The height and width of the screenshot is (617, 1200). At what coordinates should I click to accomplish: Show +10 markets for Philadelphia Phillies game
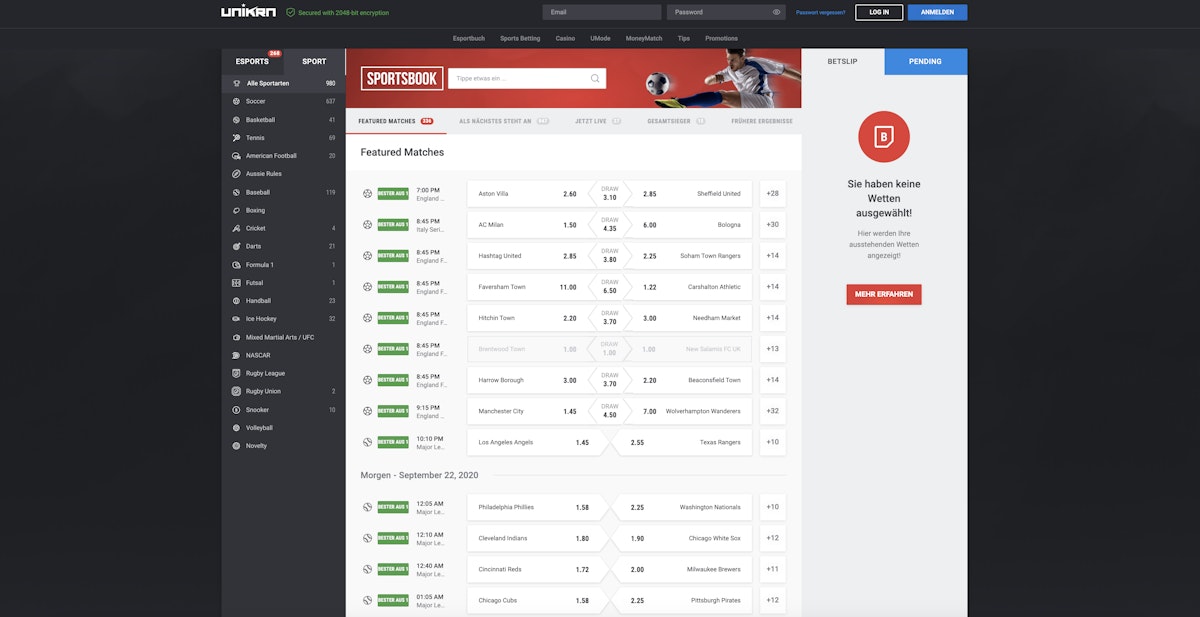tap(772, 507)
